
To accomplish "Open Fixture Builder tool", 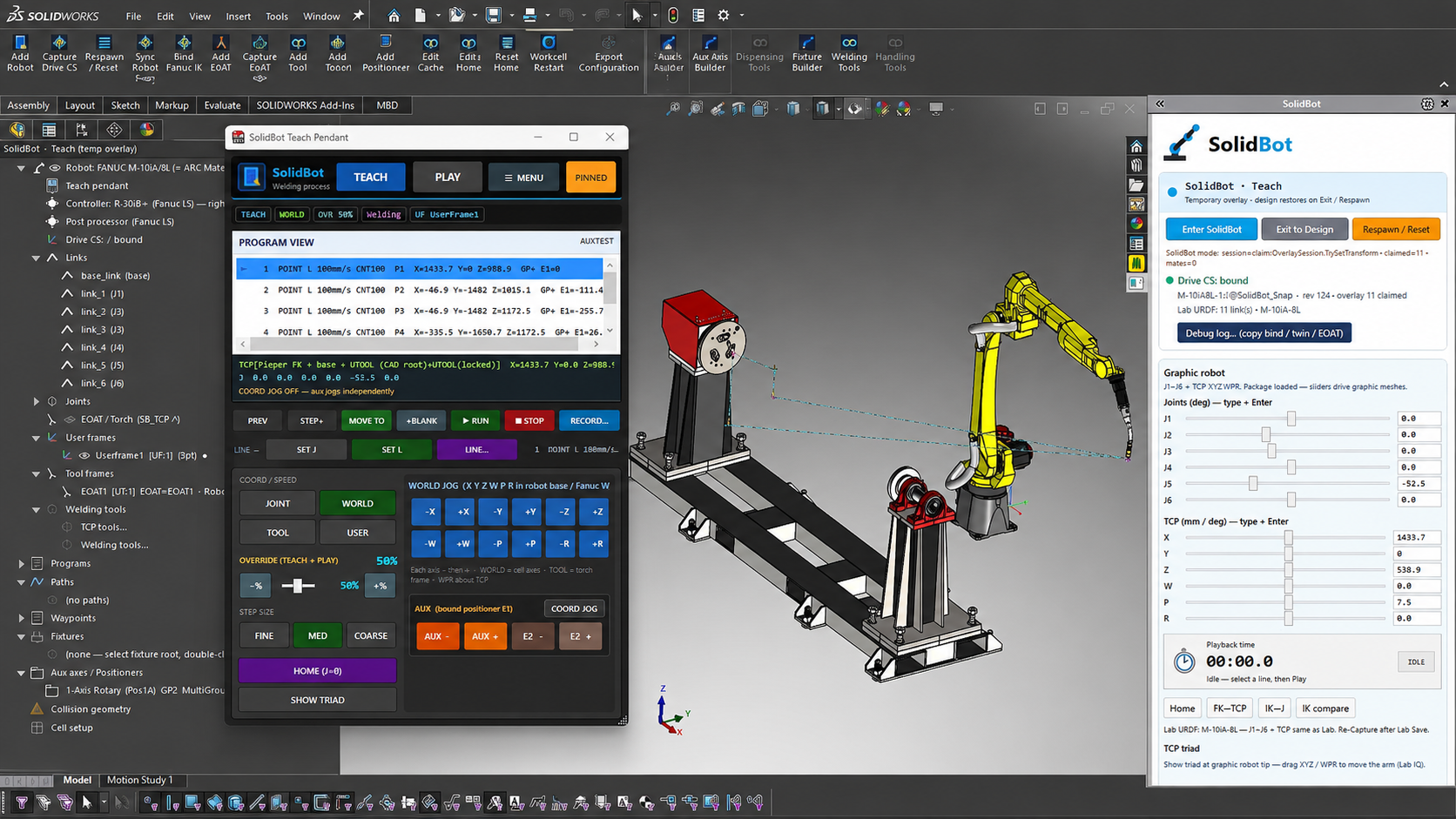I will click(x=807, y=54).
